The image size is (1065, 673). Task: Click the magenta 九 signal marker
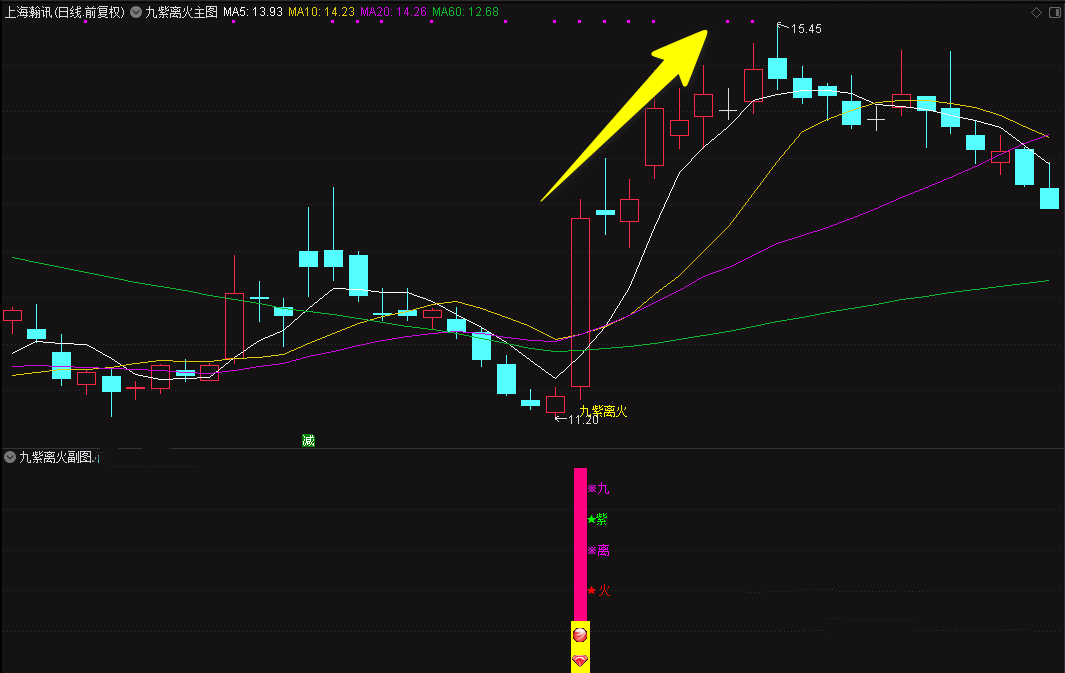(598, 488)
